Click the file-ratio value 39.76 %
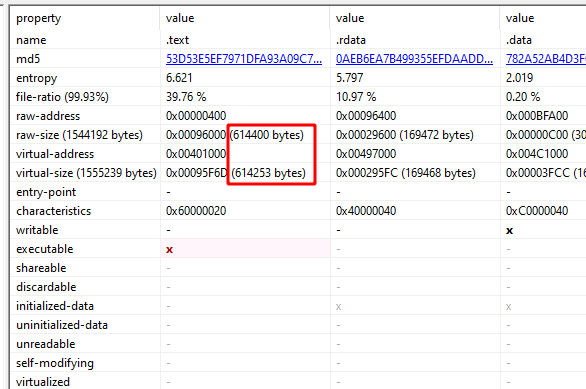The image size is (586, 389). click(186, 97)
